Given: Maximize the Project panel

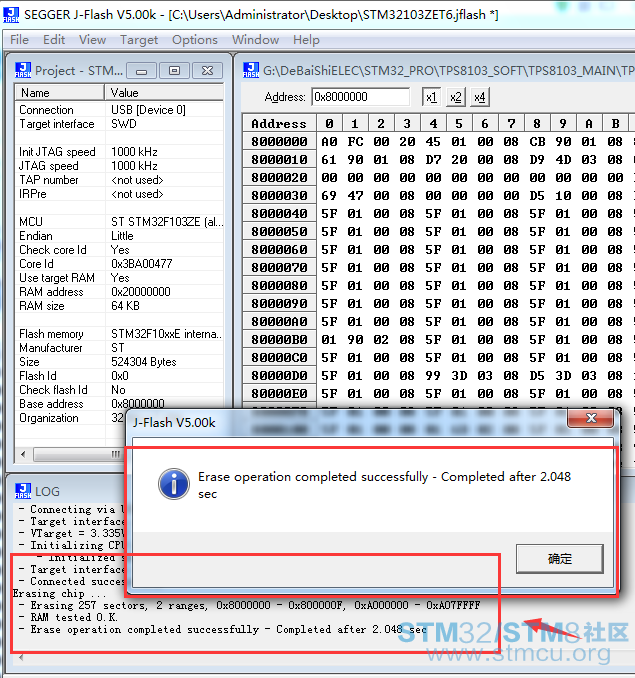Looking at the screenshot, I should click(174, 70).
